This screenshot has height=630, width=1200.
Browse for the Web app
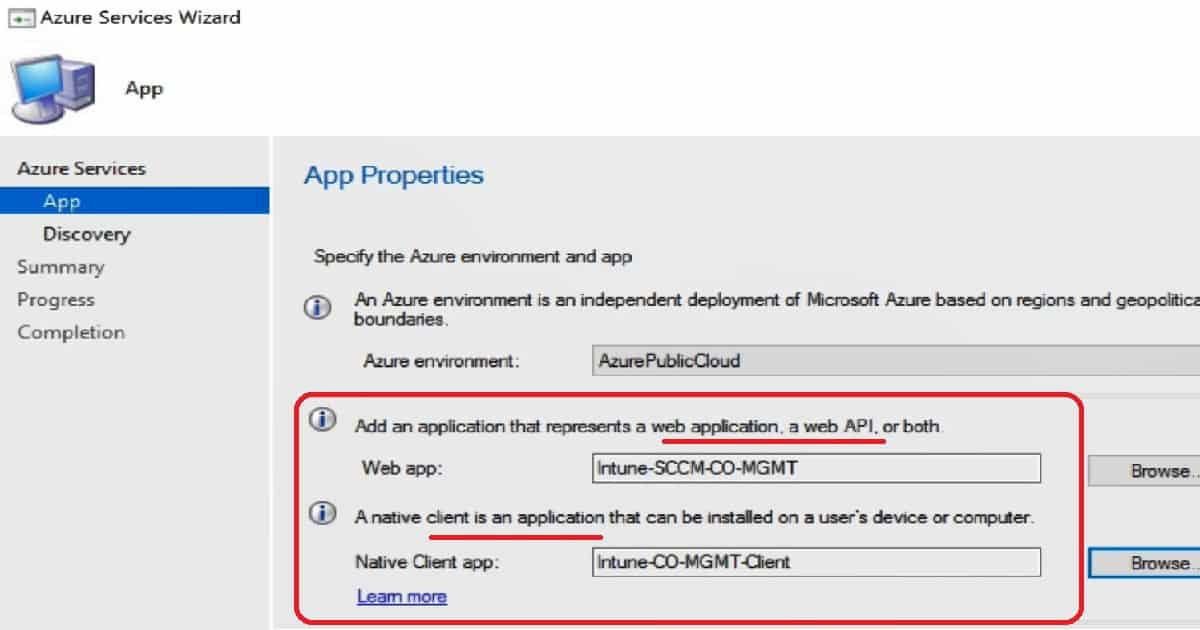(x=1144, y=470)
